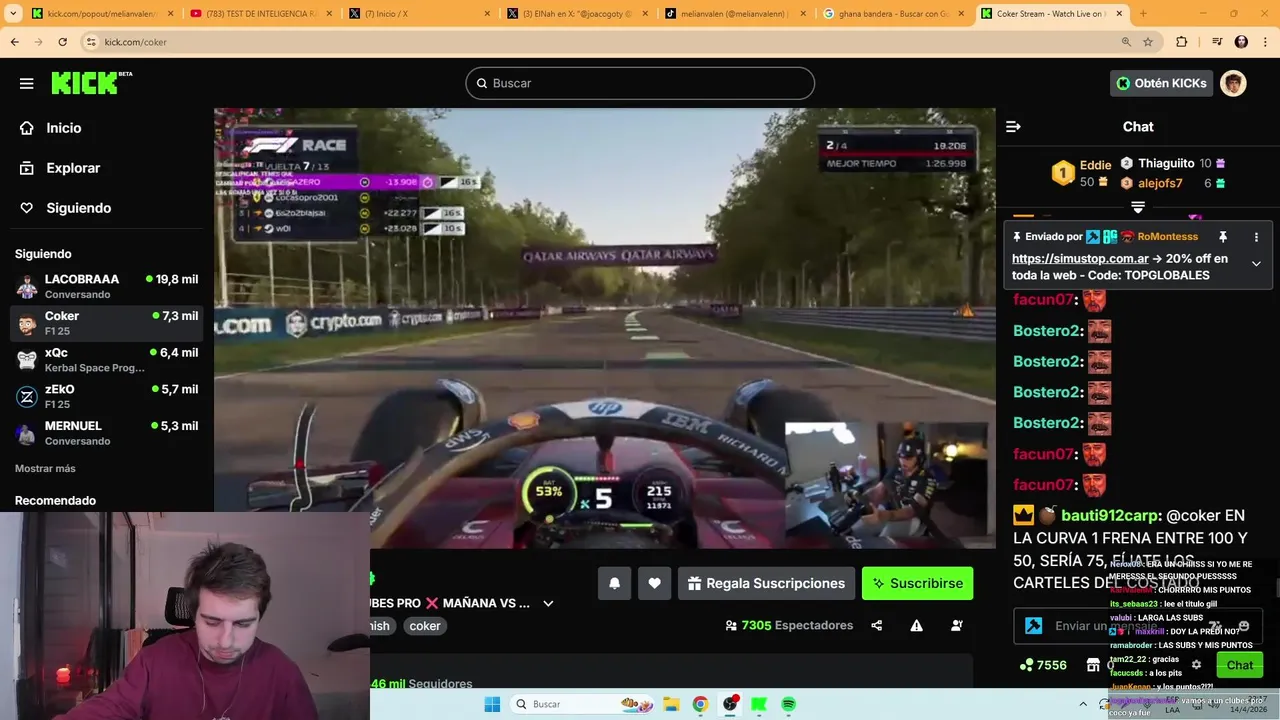1280x720 pixels.
Task: Open Siguiendo in sidebar
Action: pos(65,208)
